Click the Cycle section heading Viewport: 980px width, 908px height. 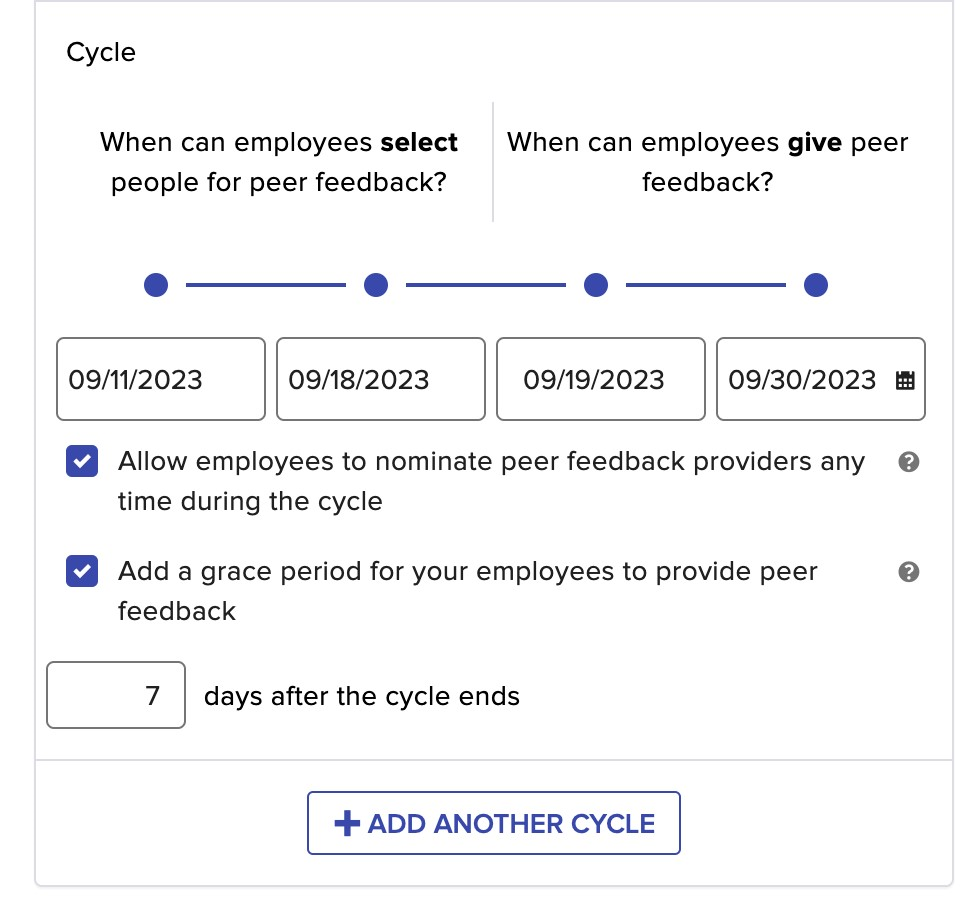pyautogui.click(x=101, y=52)
